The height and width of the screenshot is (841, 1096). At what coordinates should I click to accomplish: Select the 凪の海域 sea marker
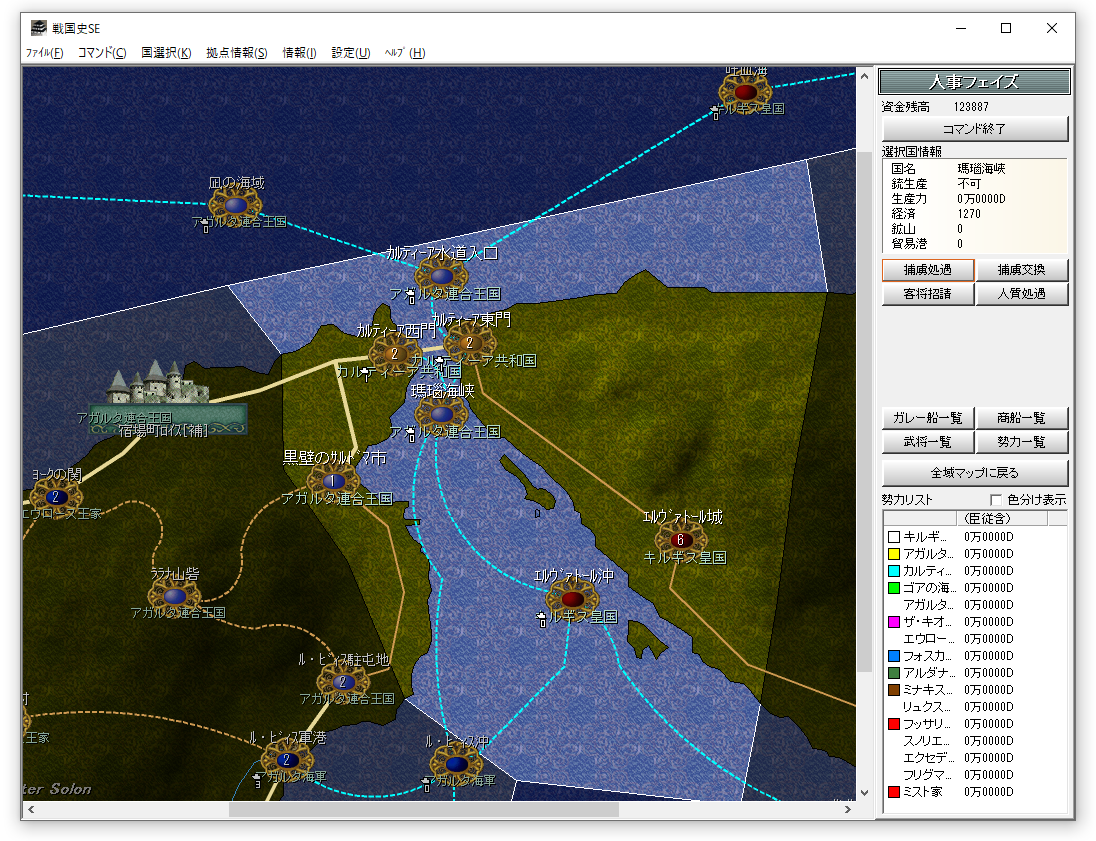[235, 204]
